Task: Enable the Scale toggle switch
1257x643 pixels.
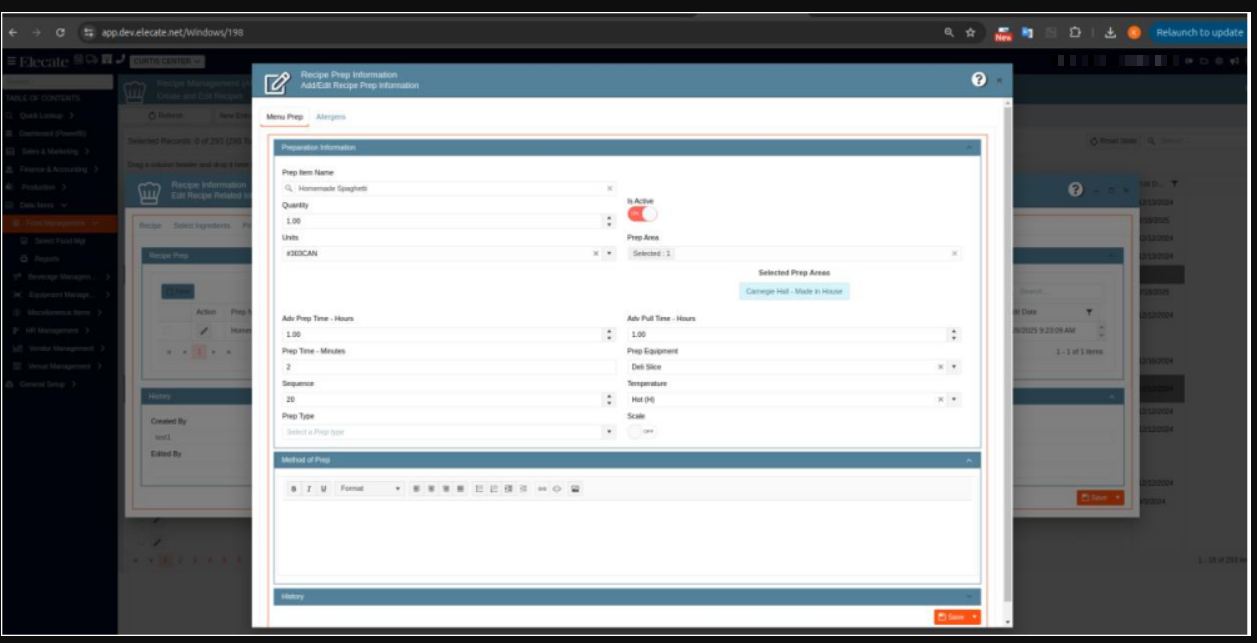Action: [x=642, y=431]
